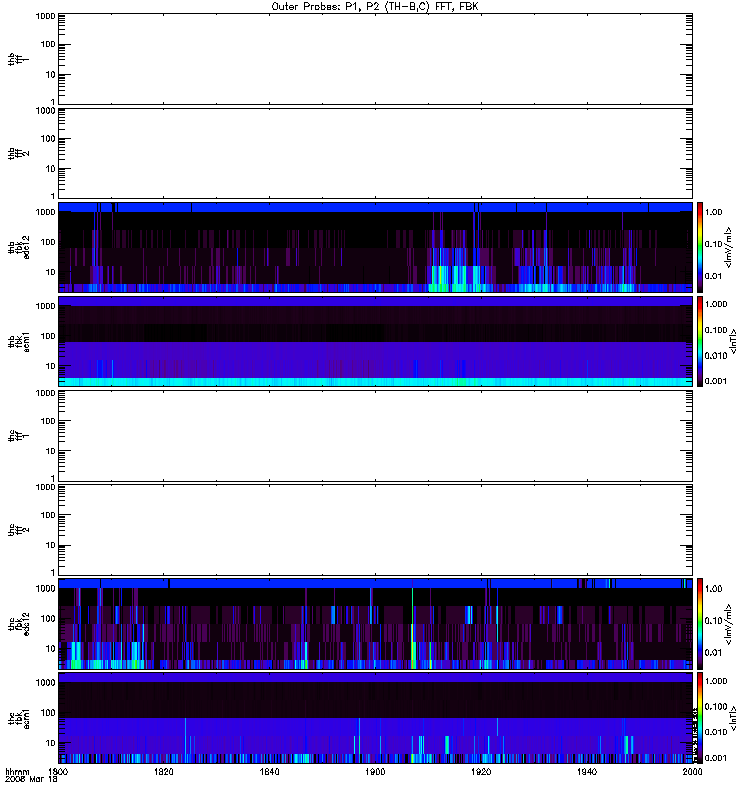The height and width of the screenshot is (800, 750).
Task: Click the 'thc fbk scm1' y-axis label
Action: [x=19, y=718]
